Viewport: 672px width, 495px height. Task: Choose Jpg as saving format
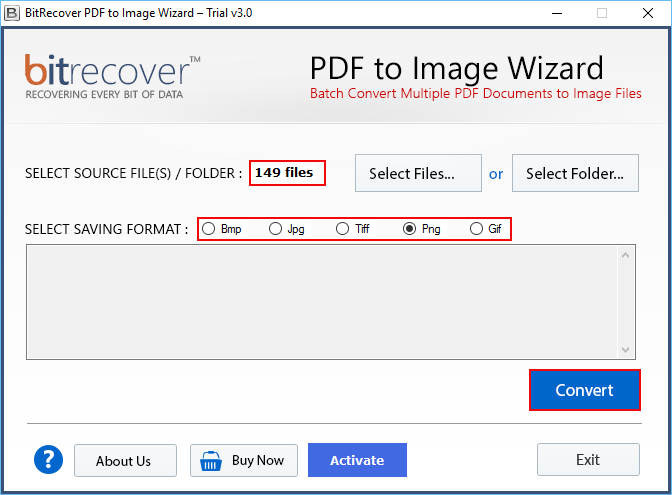tap(287, 229)
